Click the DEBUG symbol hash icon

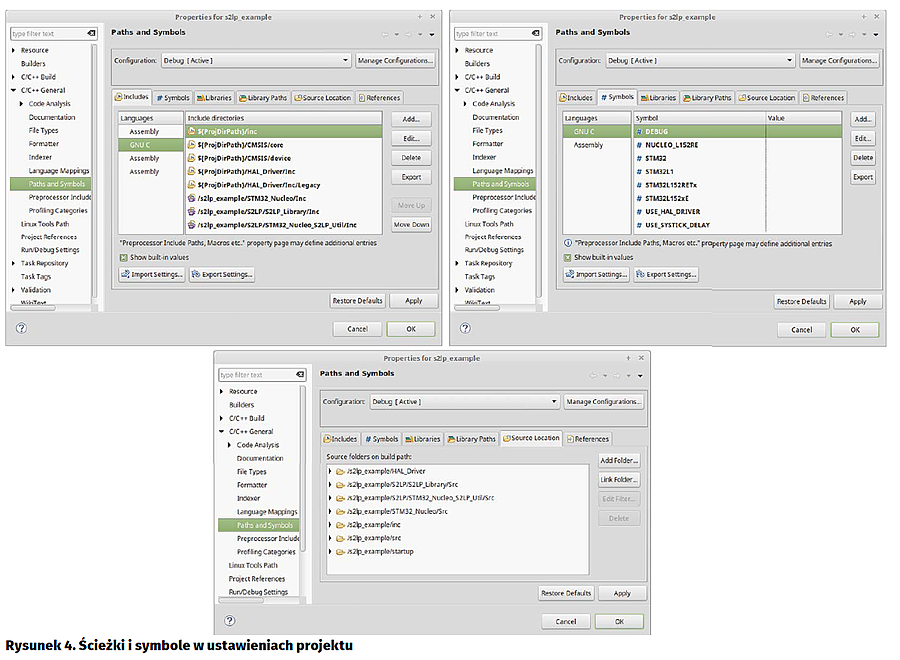[637, 132]
